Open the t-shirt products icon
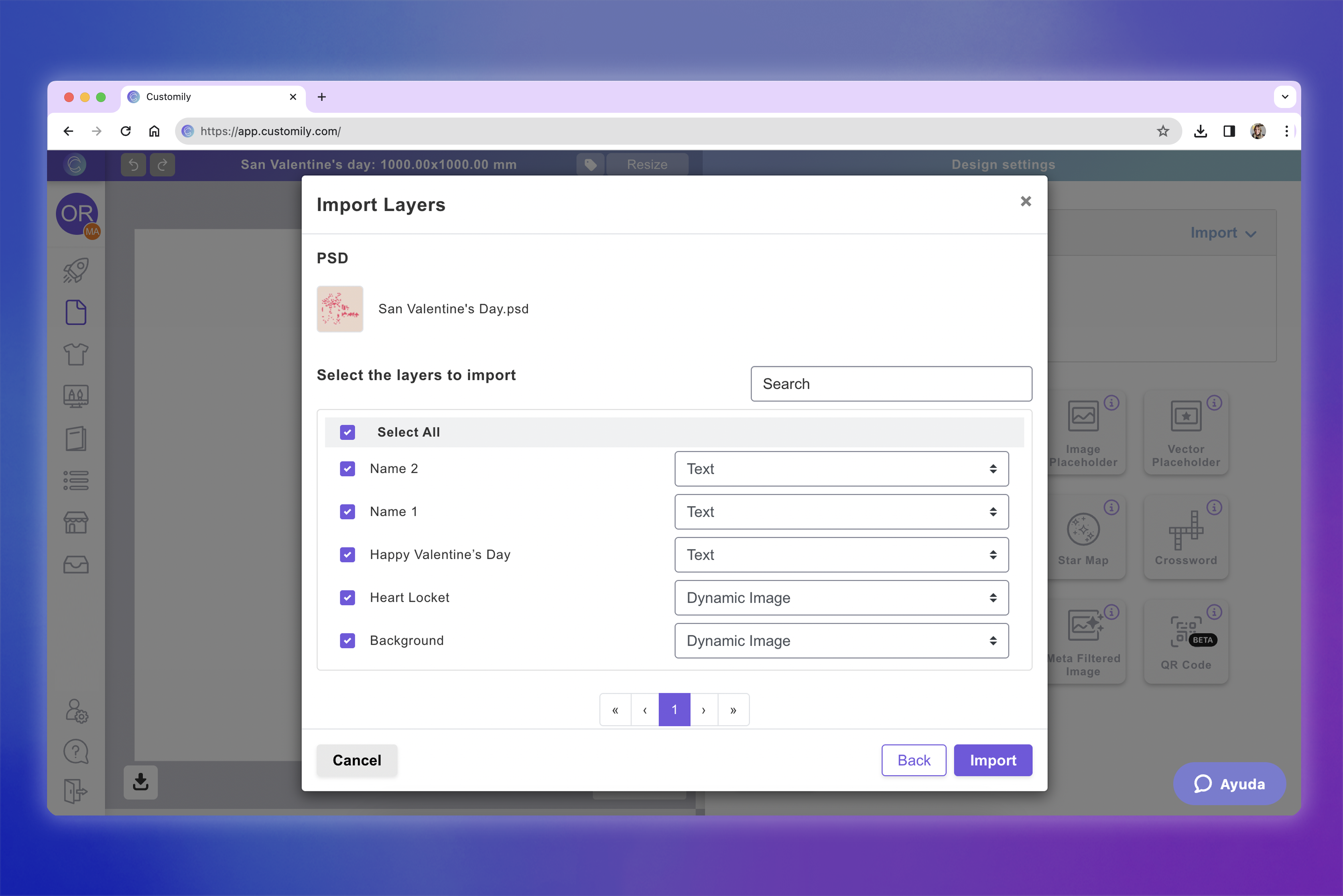This screenshot has width=1343, height=896. click(x=76, y=354)
